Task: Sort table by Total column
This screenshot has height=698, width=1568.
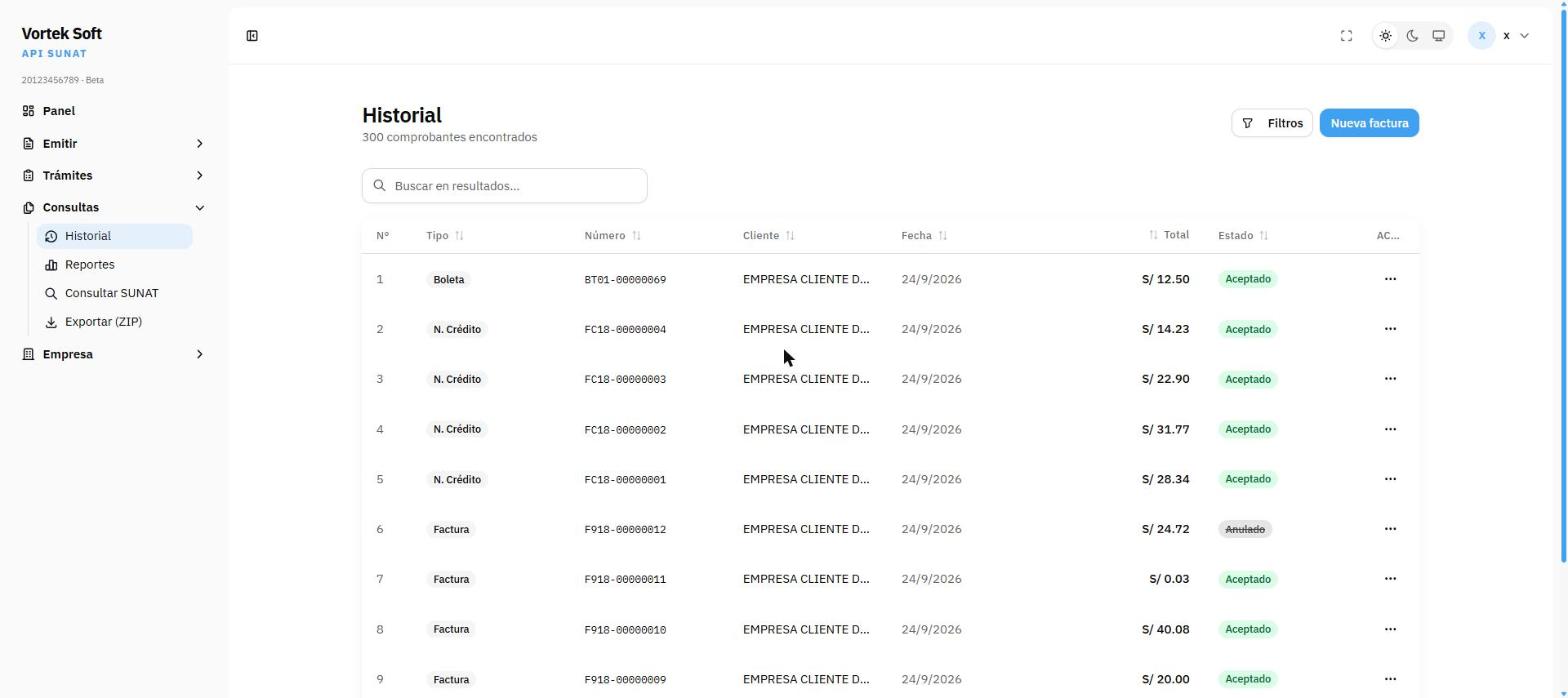Action: tap(1168, 235)
